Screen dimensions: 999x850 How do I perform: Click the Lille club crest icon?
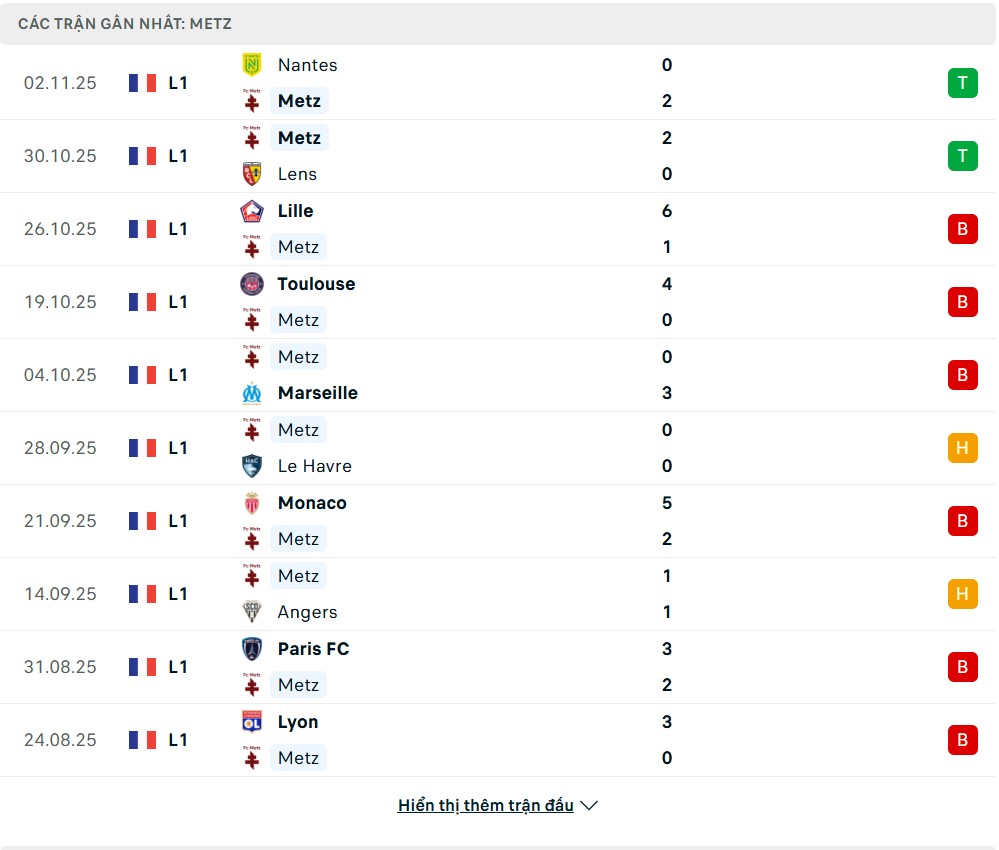tap(252, 211)
